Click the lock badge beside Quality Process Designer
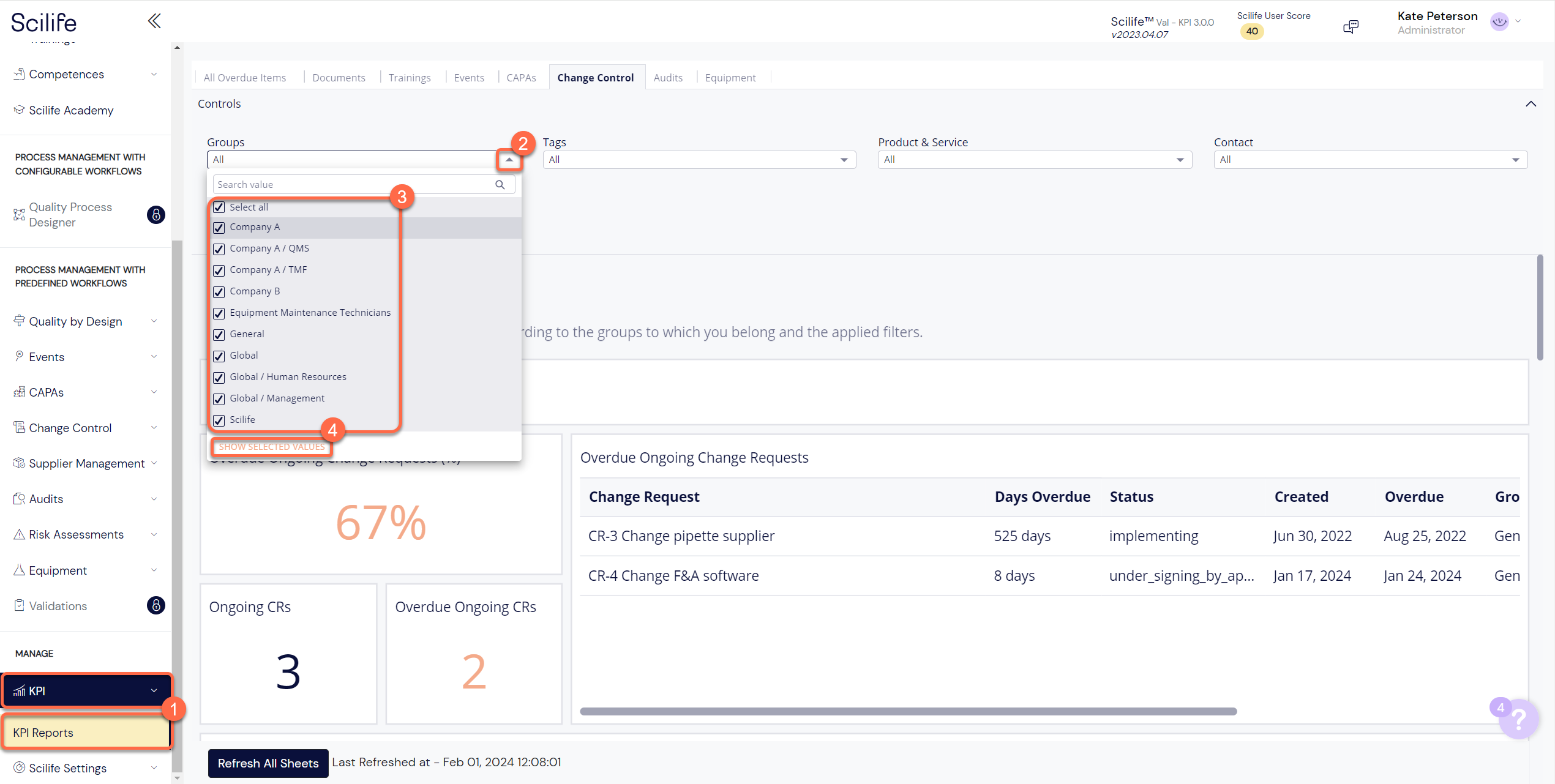Screen dimensions: 1555x784 click(156, 215)
